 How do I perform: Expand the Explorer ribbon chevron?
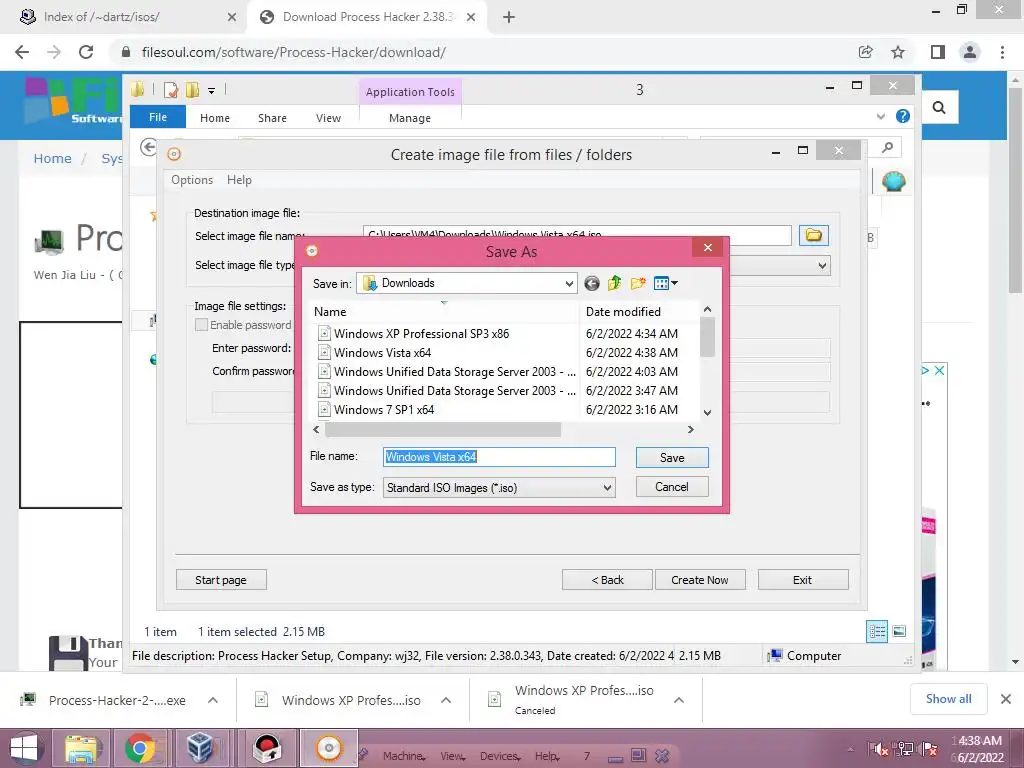pyautogui.click(x=881, y=117)
